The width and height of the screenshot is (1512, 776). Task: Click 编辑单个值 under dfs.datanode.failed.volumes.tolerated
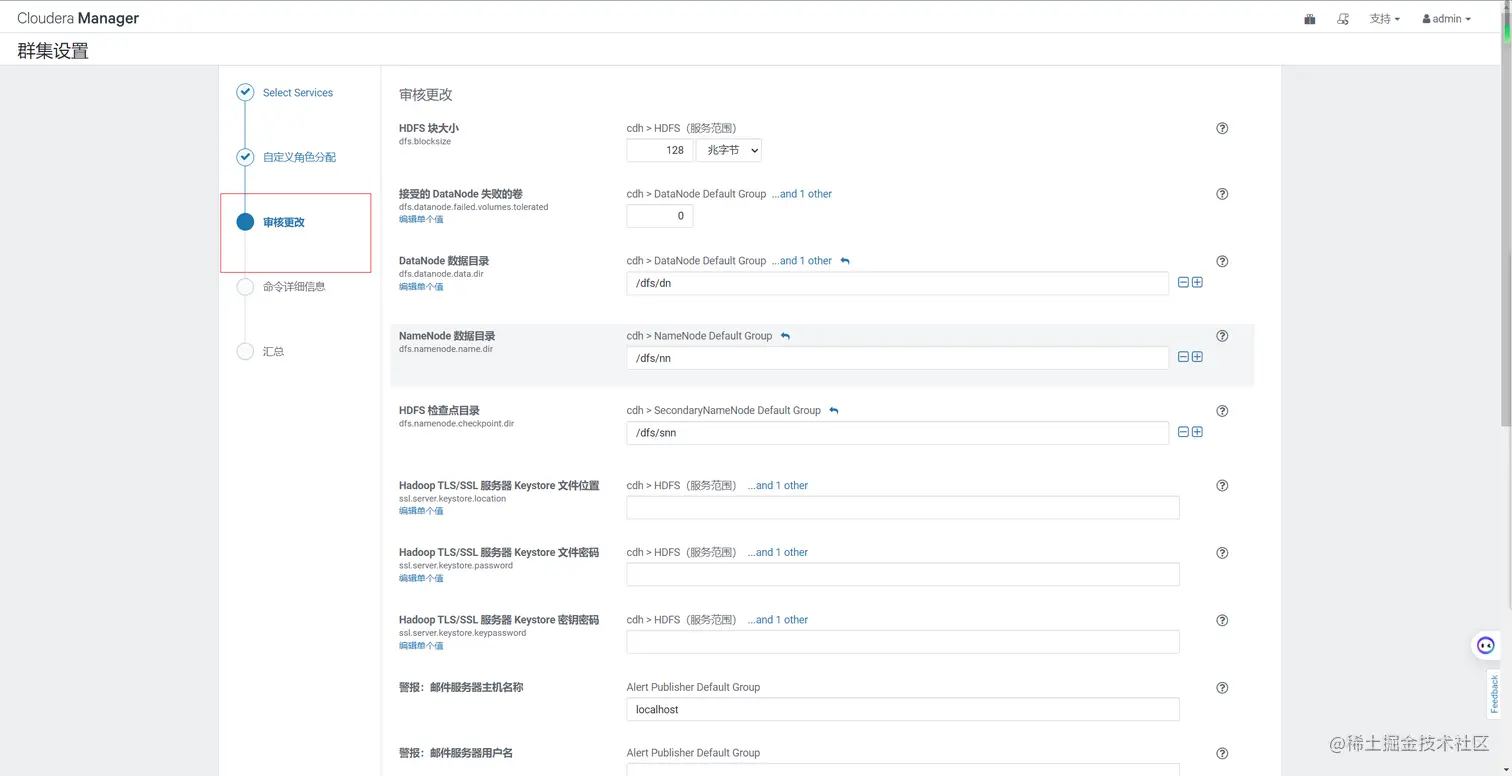click(x=421, y=219)
